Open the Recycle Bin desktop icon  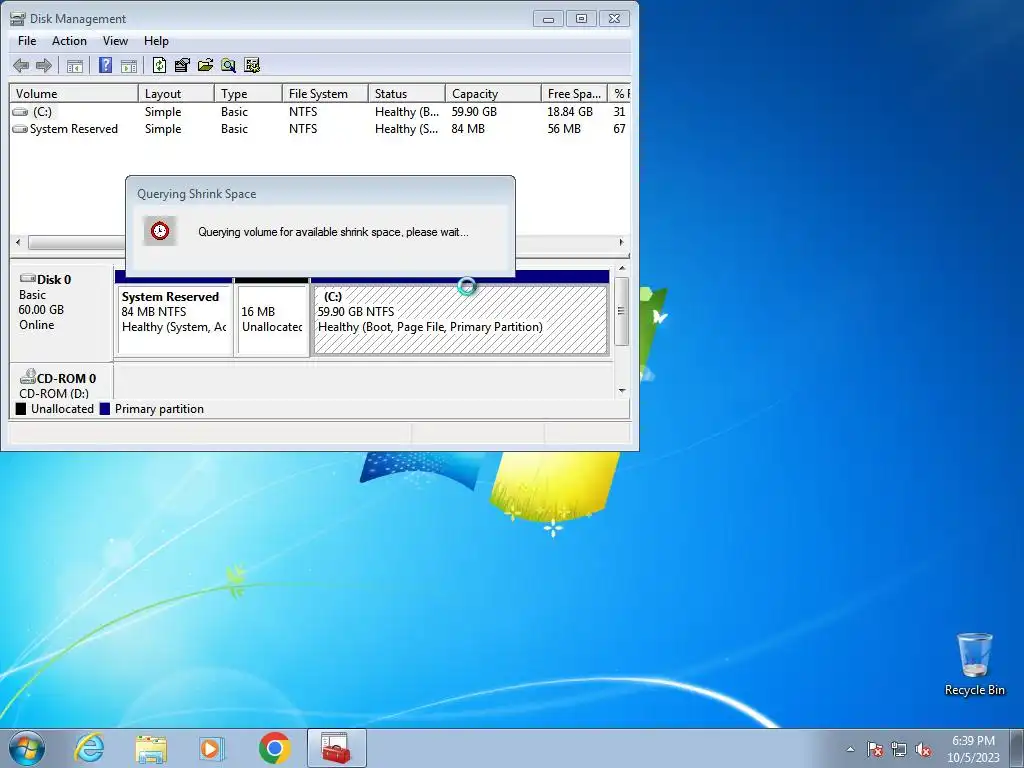(974, 664)
